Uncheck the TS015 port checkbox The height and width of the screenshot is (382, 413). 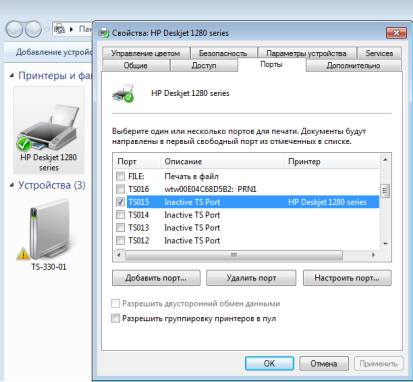120,202
